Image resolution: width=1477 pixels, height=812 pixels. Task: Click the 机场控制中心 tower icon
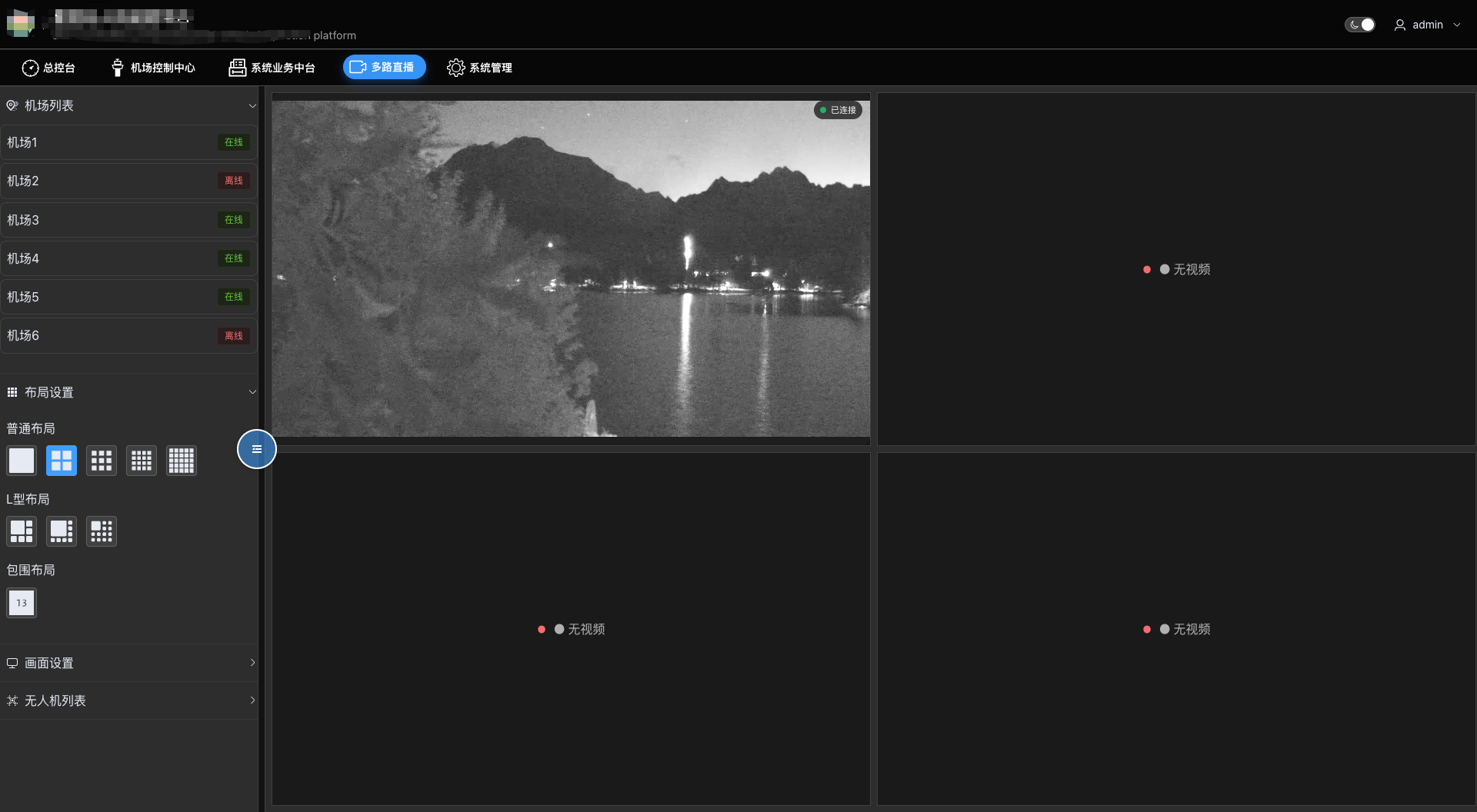click(117, 68)
